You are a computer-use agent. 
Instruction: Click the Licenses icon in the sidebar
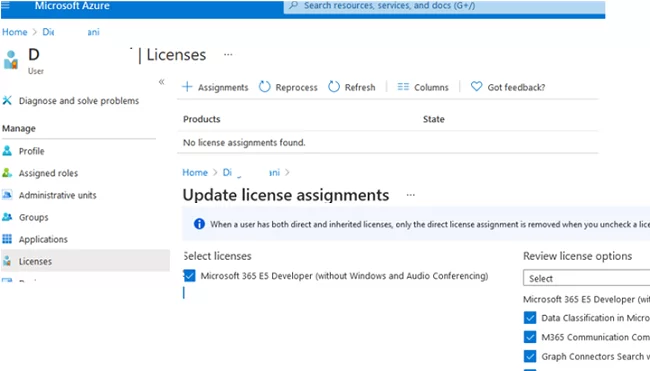pos(7,261)
